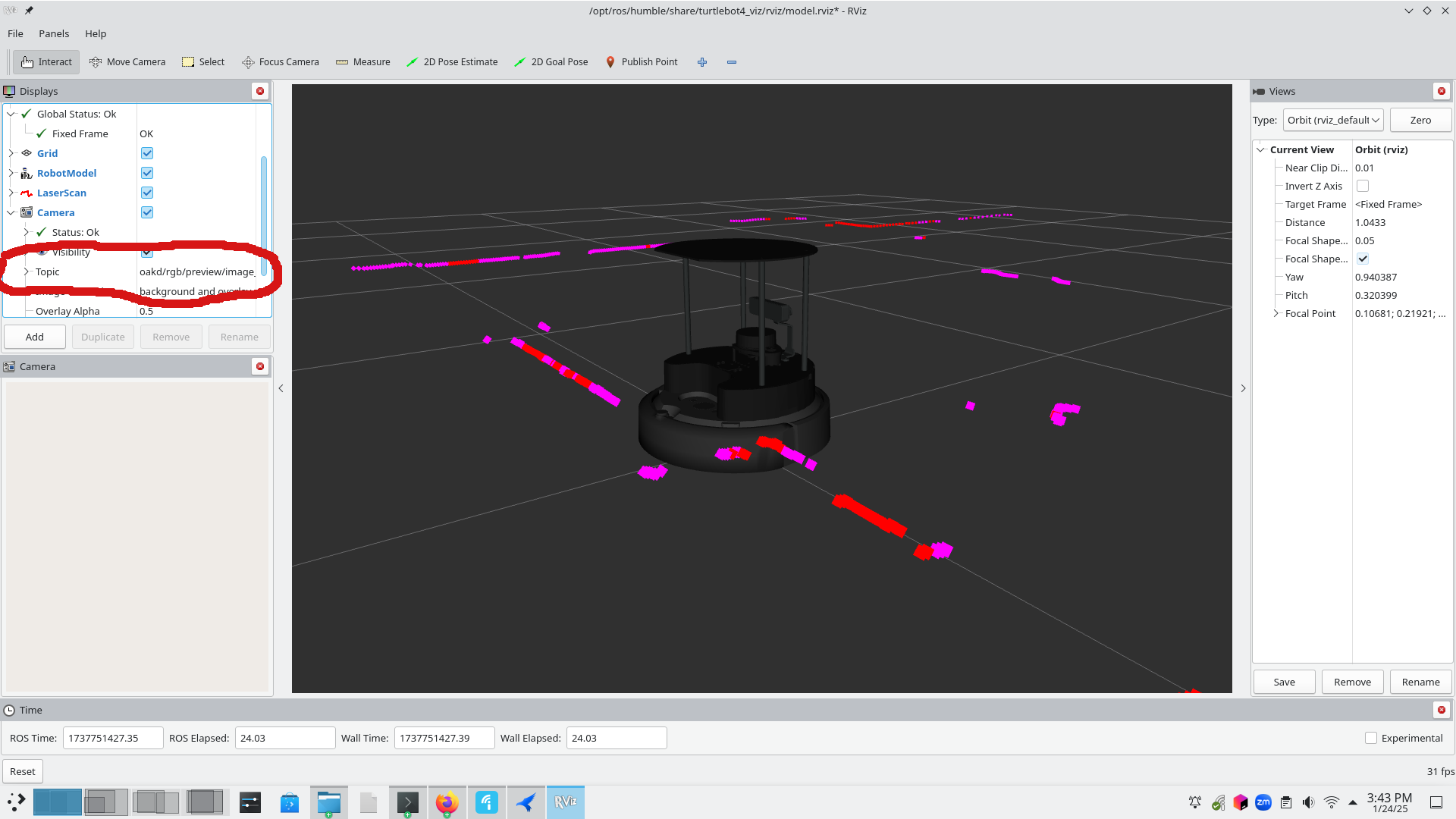This screenshot has height=819, width=1456.
Task: Collapse the Camera display item
Action: point(11,212)
